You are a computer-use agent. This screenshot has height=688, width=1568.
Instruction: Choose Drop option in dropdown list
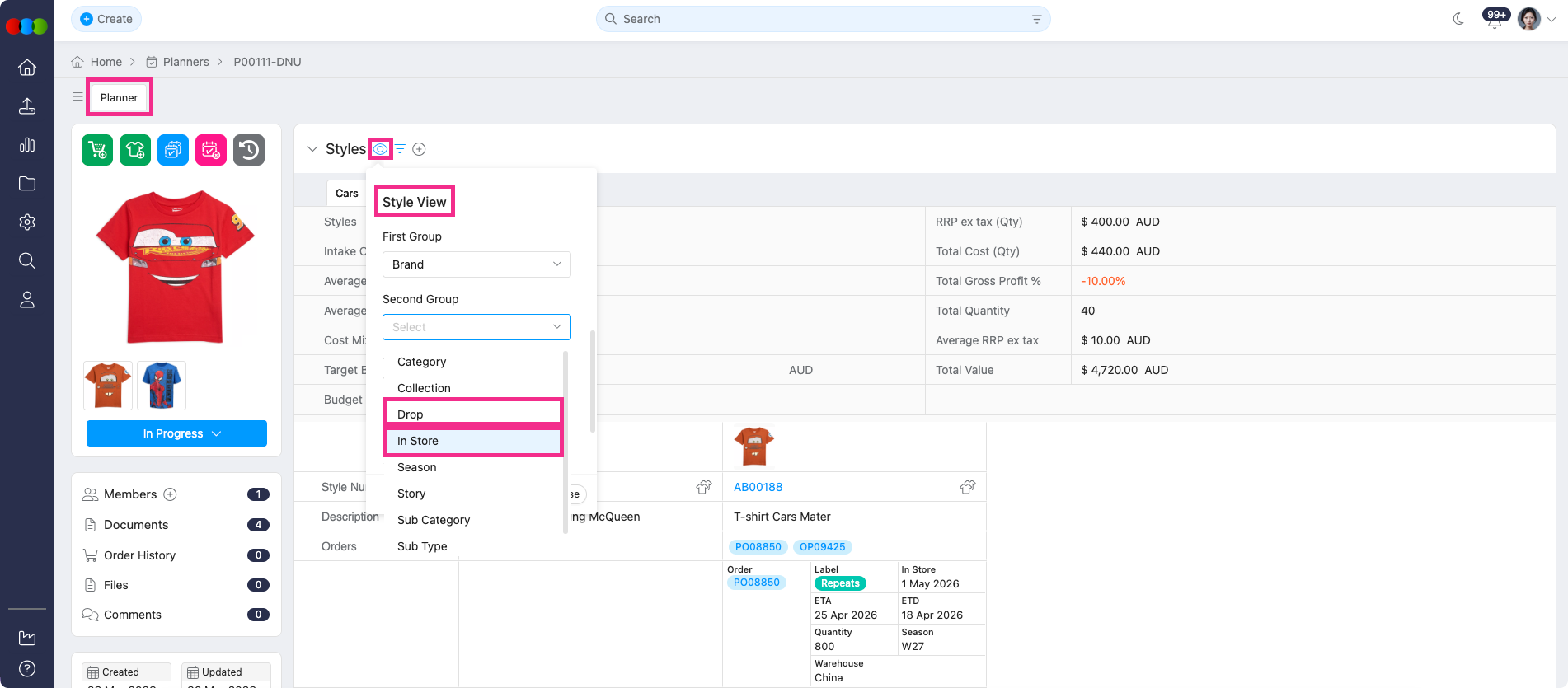[x=473, y=414]
